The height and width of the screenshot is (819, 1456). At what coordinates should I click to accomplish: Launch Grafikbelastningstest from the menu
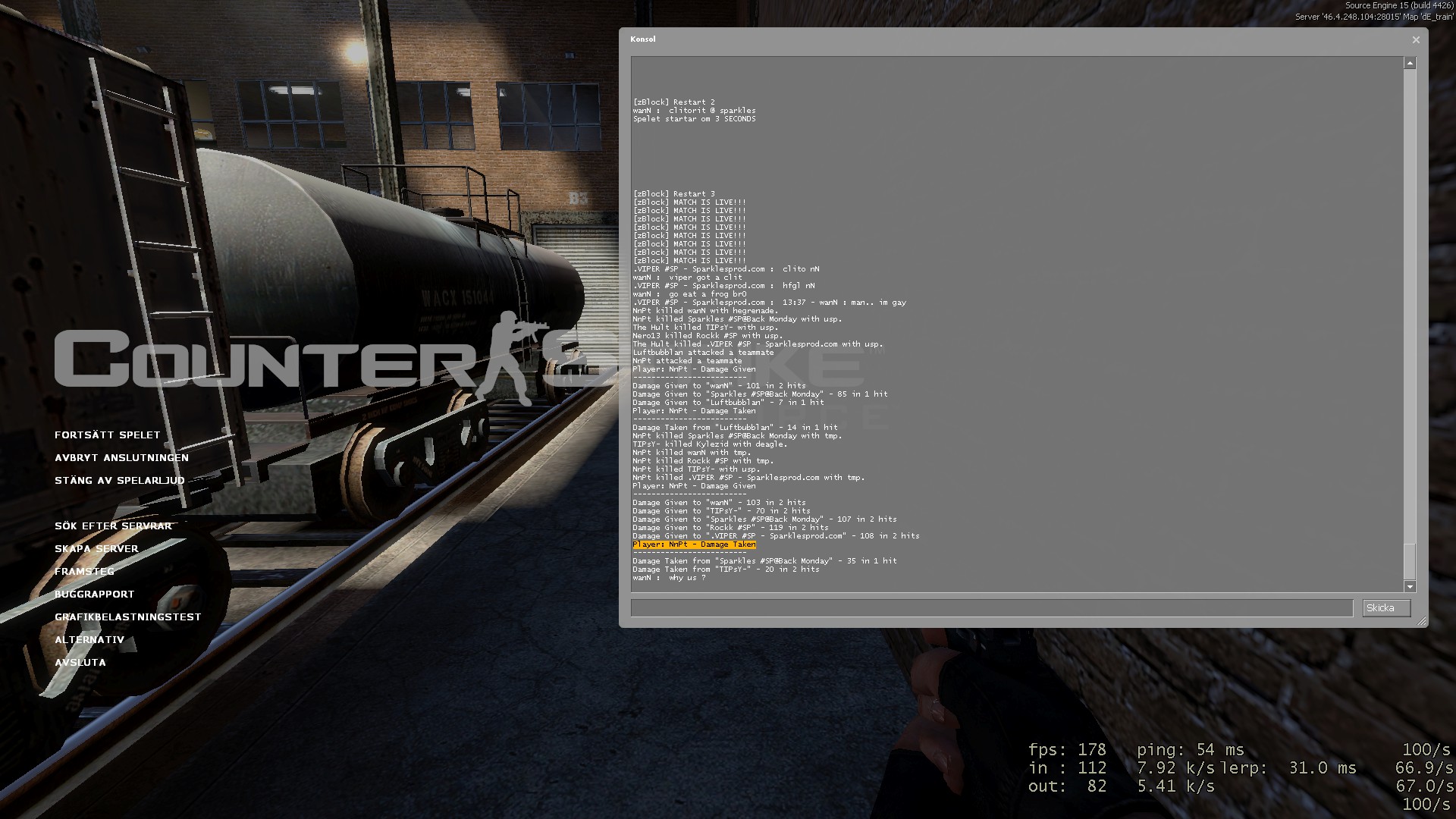(127, 617)
